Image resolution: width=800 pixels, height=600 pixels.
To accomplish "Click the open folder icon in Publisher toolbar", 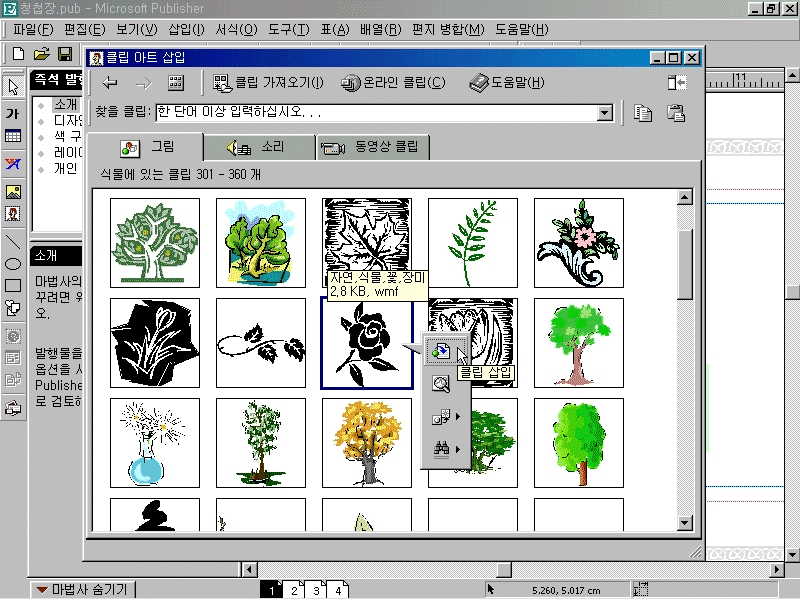I will [42, 54].
